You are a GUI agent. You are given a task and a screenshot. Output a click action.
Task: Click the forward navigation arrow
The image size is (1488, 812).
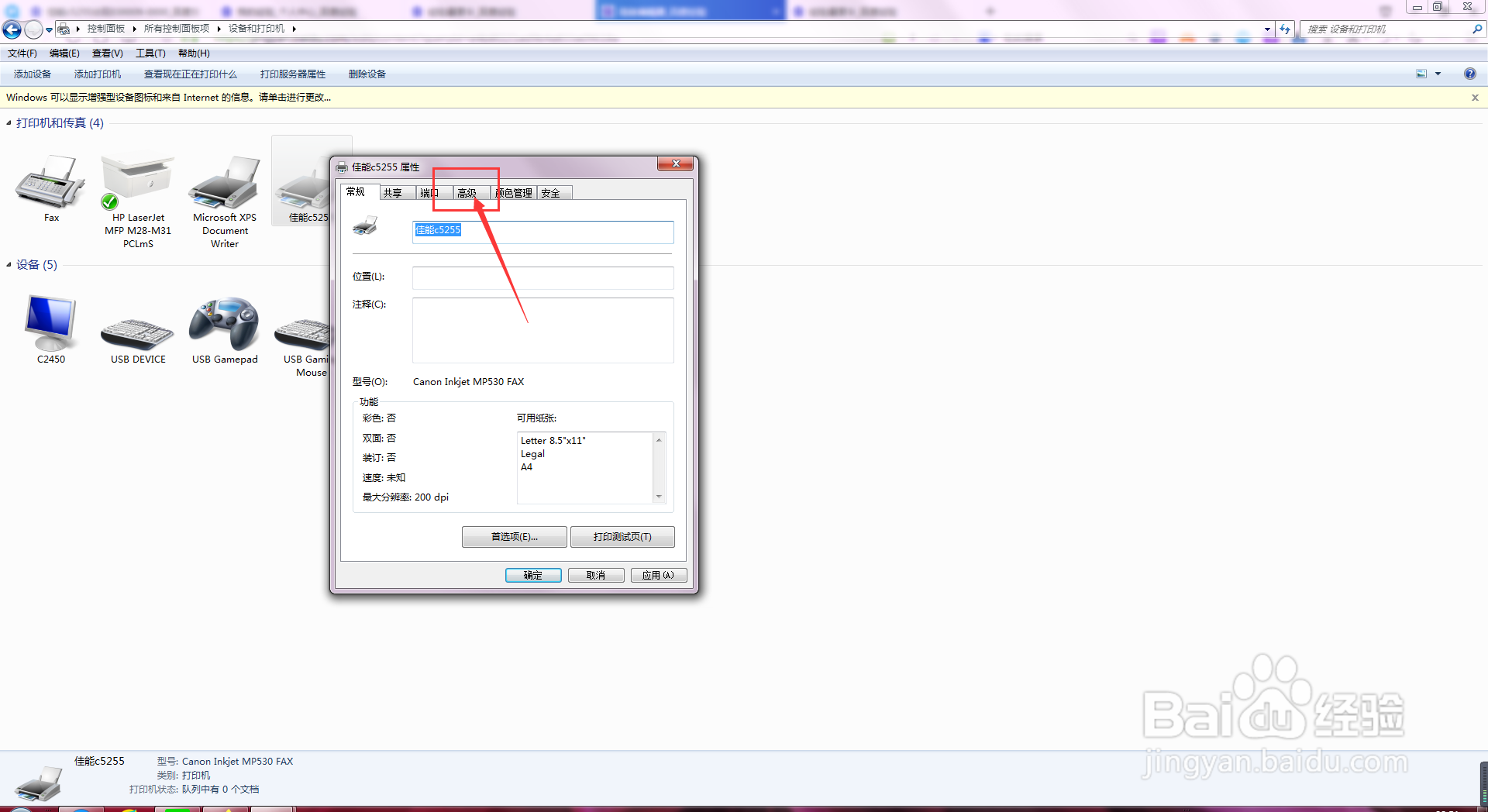click(33, 29)
